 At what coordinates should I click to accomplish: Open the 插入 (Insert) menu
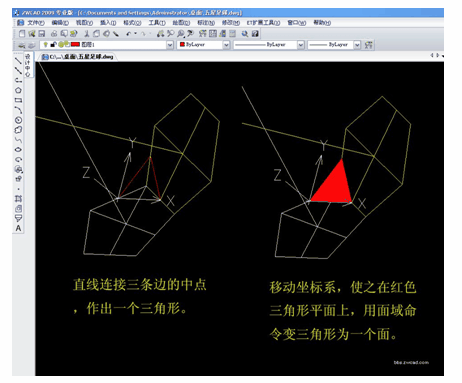(108, 23)
